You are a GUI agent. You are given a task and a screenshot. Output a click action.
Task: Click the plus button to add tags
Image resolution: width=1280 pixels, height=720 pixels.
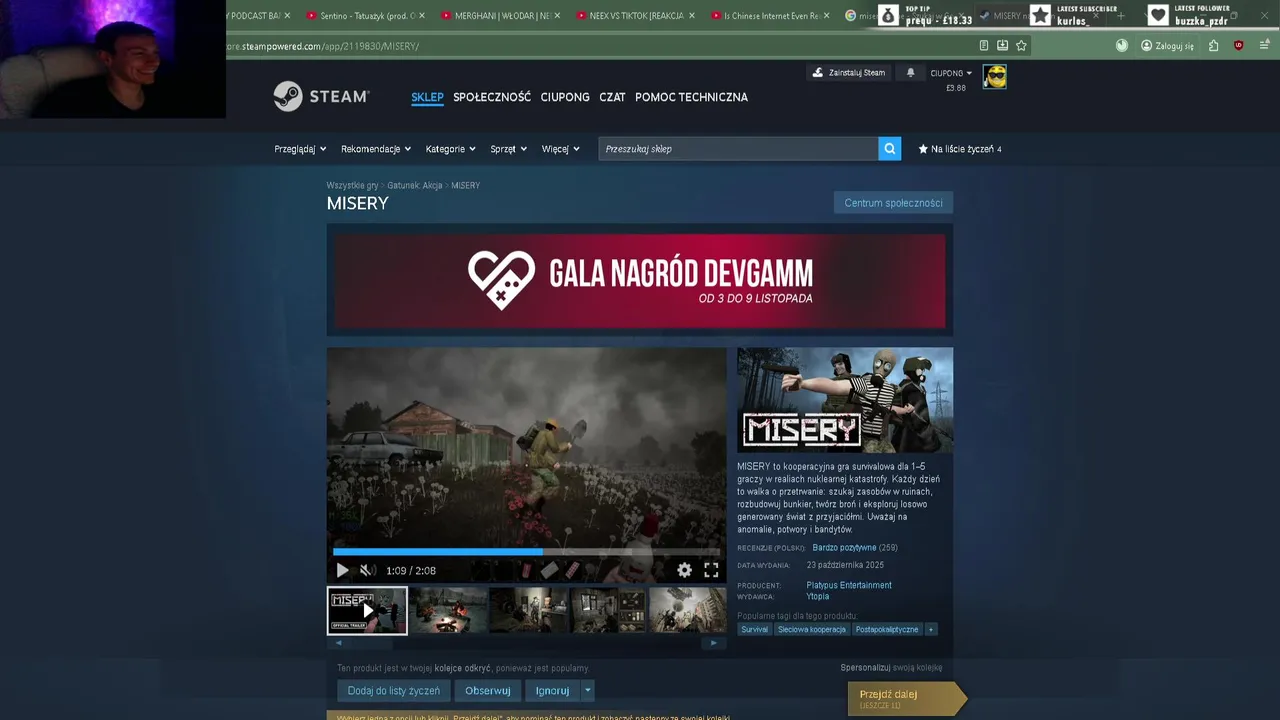pos(931,629)
